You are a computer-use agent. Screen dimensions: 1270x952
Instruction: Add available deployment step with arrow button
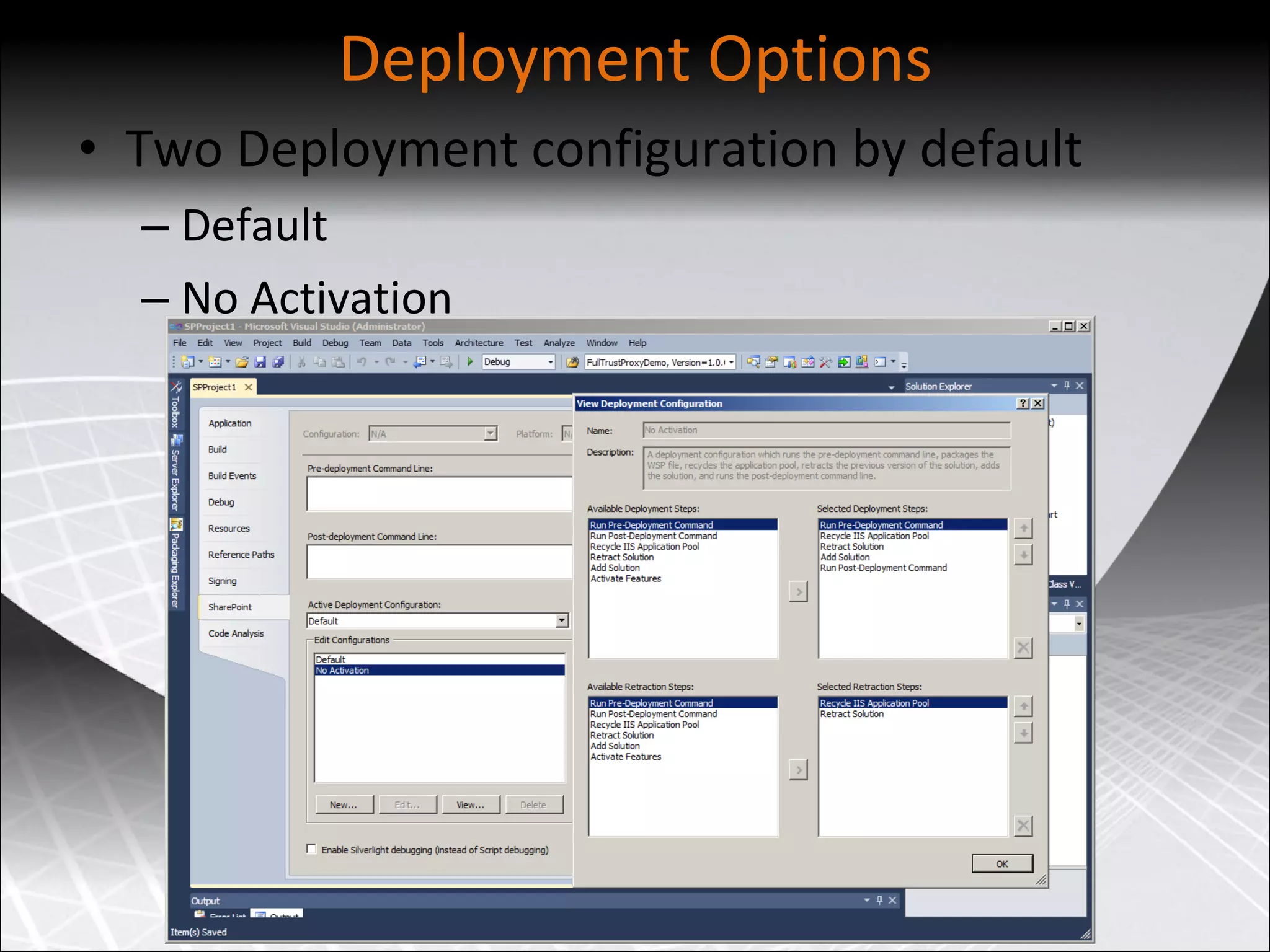[798, 592]
